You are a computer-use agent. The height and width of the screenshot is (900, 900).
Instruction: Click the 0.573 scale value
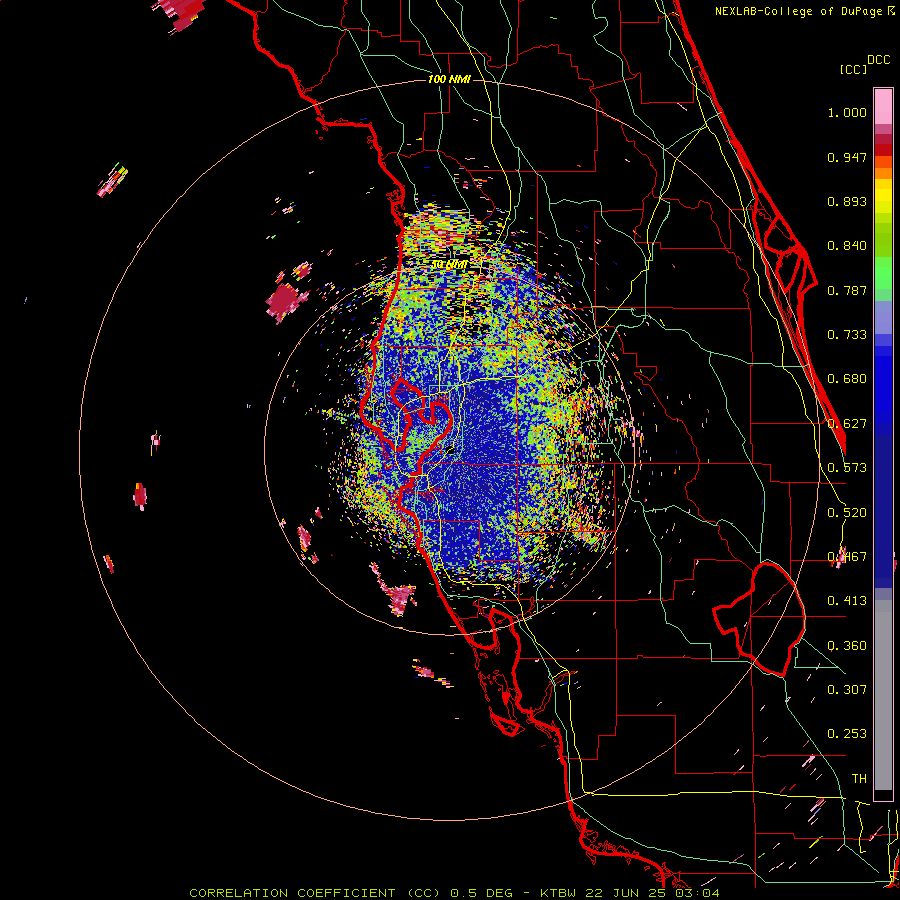coord(847,468)
